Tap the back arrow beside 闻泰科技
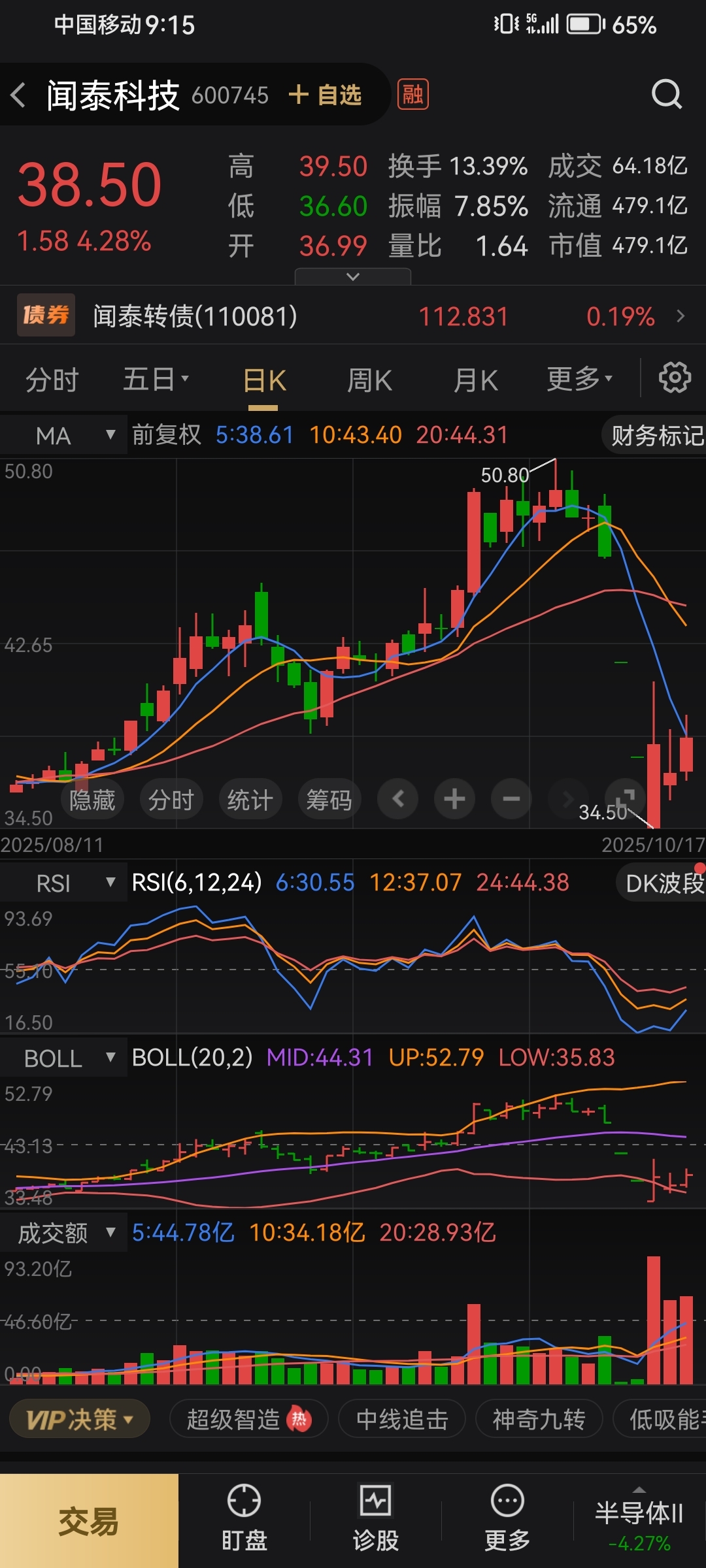Image resolution: width=706 pixels, height=1568 pixels. tap(18, 95)
